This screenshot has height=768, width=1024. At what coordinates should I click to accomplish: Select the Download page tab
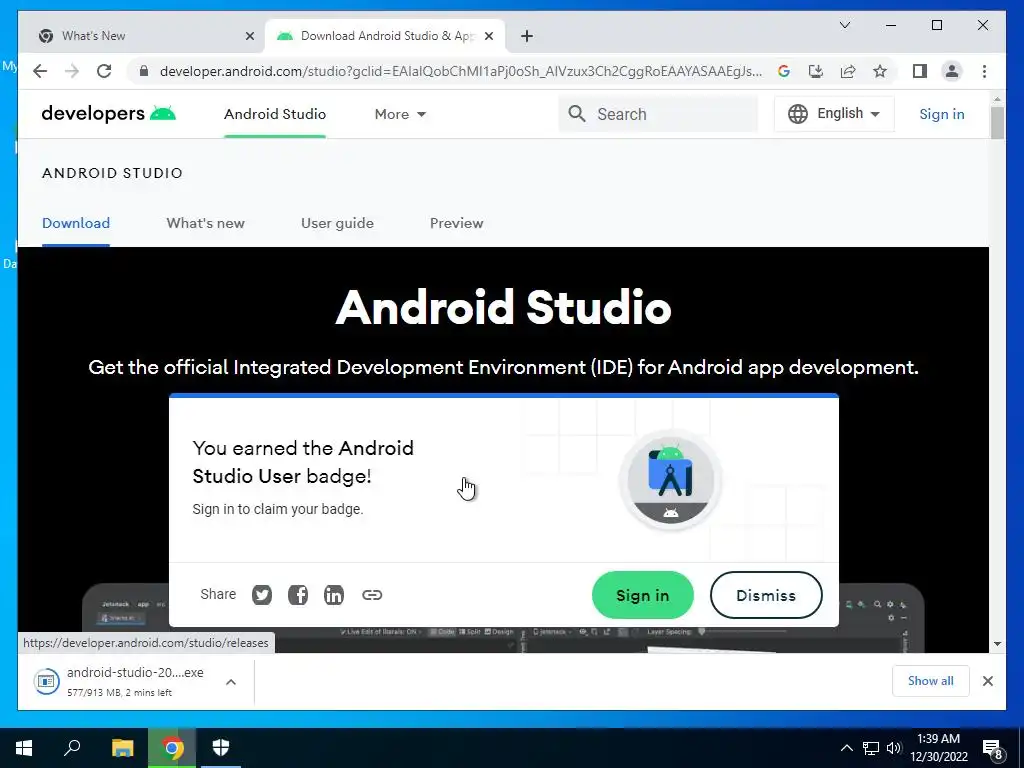[x=76, y=223]
